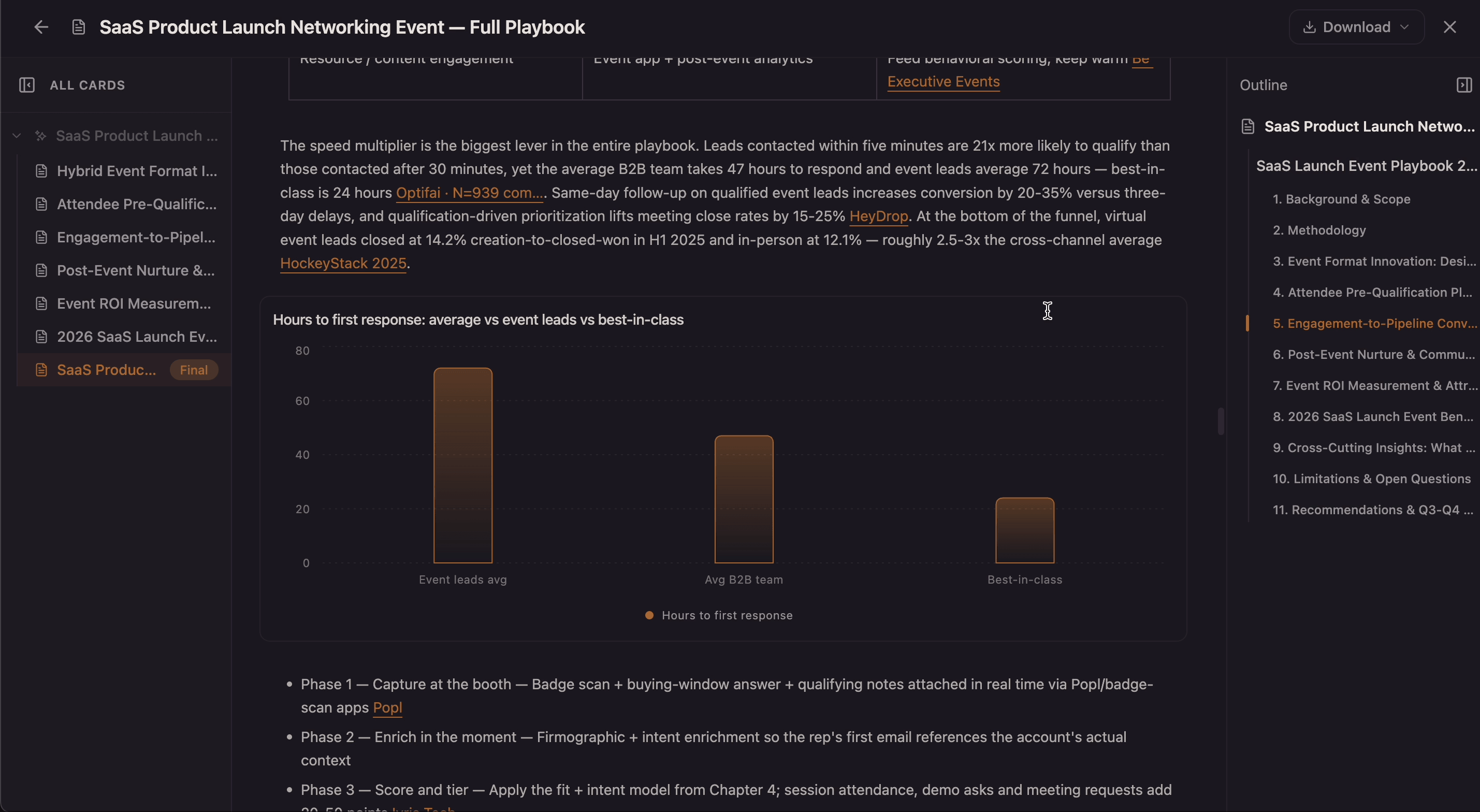Collapse the ALL CARDS sidebar panel icon
The image size is (1480, 812).
pos(27,85)
